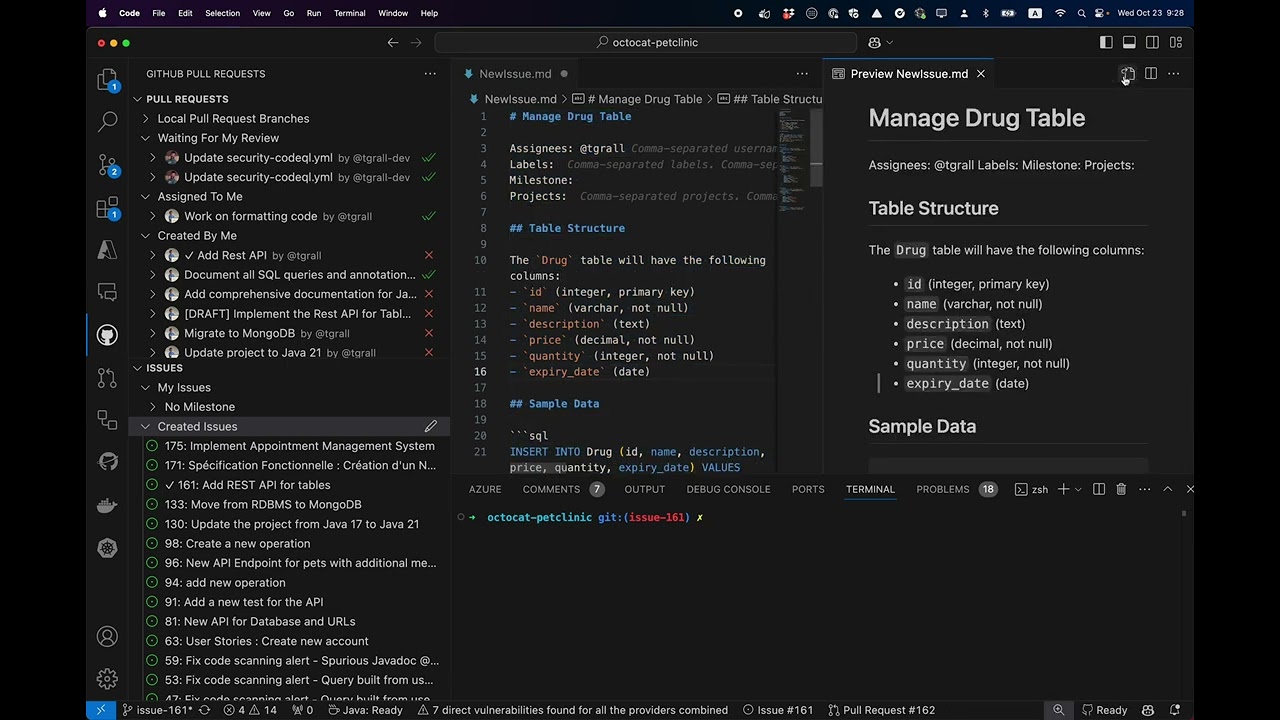
Task: Open the zoom icon in status bar
Action: click(x=1058, y=710)
